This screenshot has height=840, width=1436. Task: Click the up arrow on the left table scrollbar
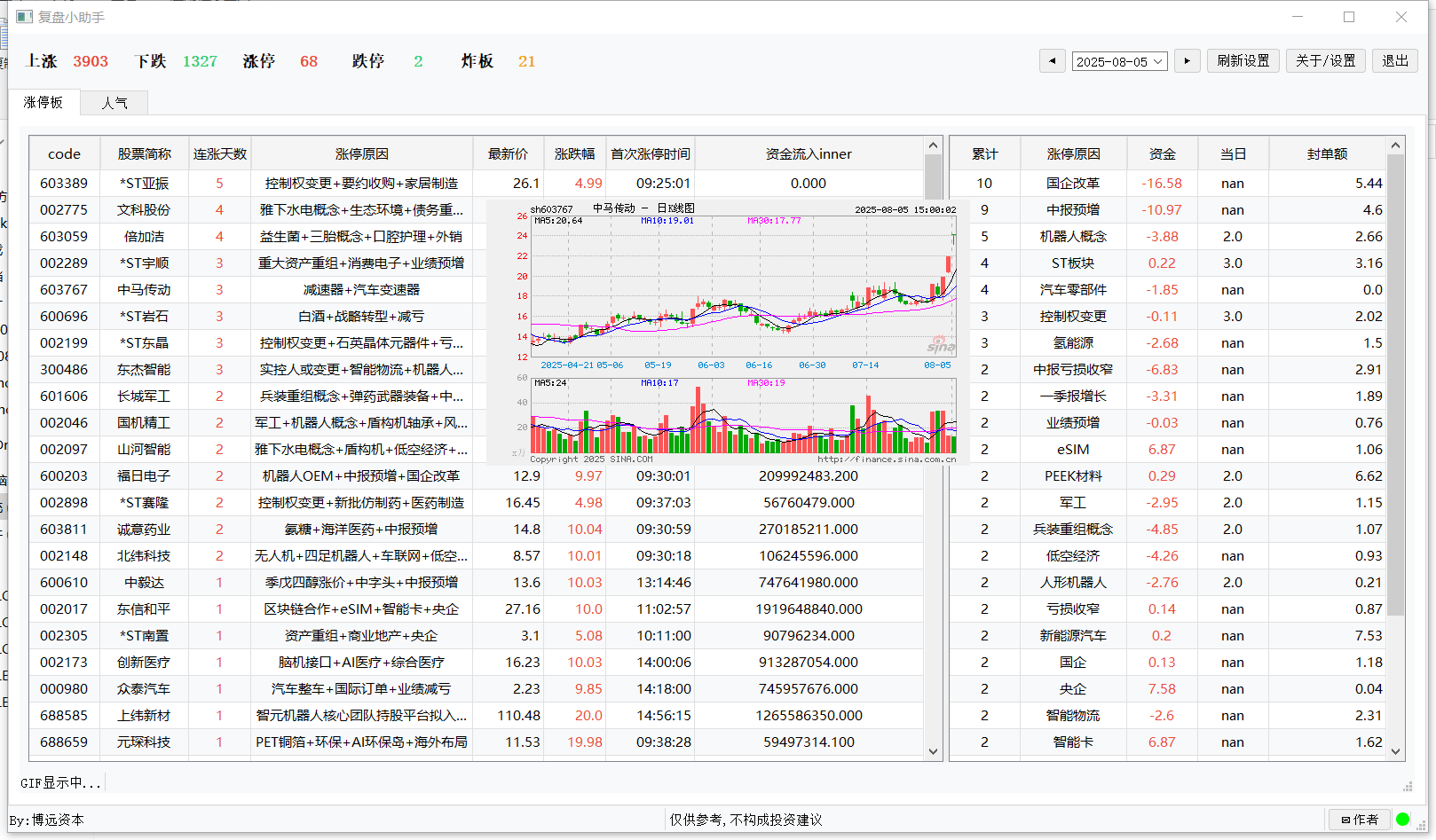coord(933,144)
